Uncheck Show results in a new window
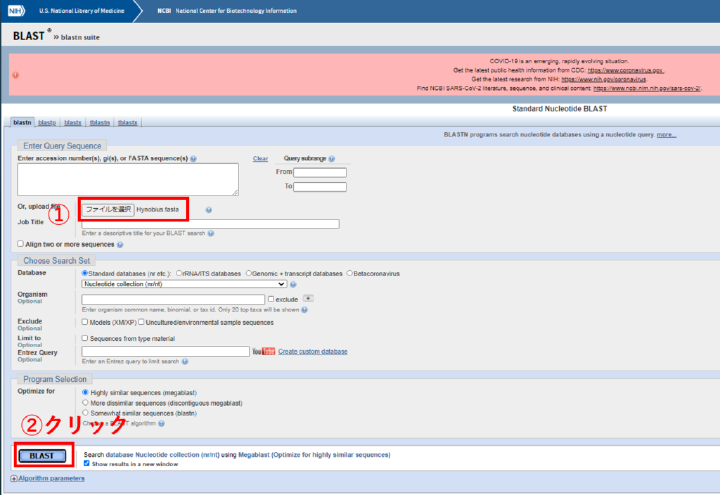Viewport: 720px width, 495px height. coord(88,463)
